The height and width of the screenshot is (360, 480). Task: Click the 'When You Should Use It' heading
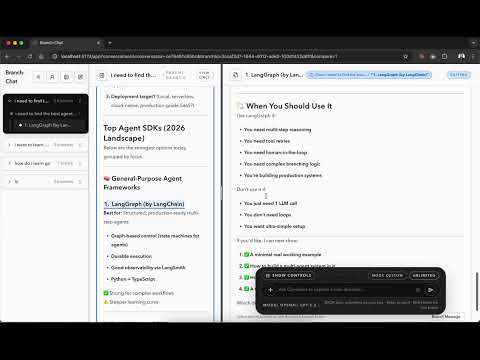click(x=289, y=106)
